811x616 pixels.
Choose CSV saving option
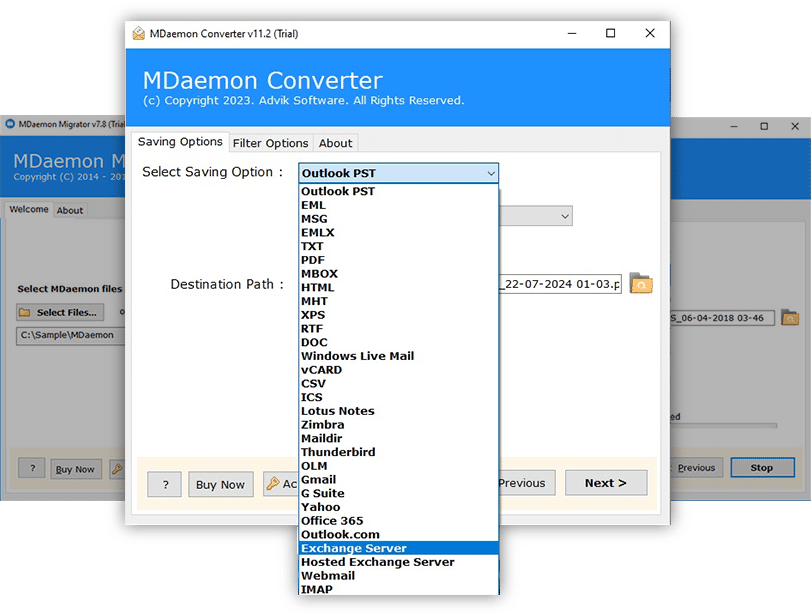pos(398,383)
